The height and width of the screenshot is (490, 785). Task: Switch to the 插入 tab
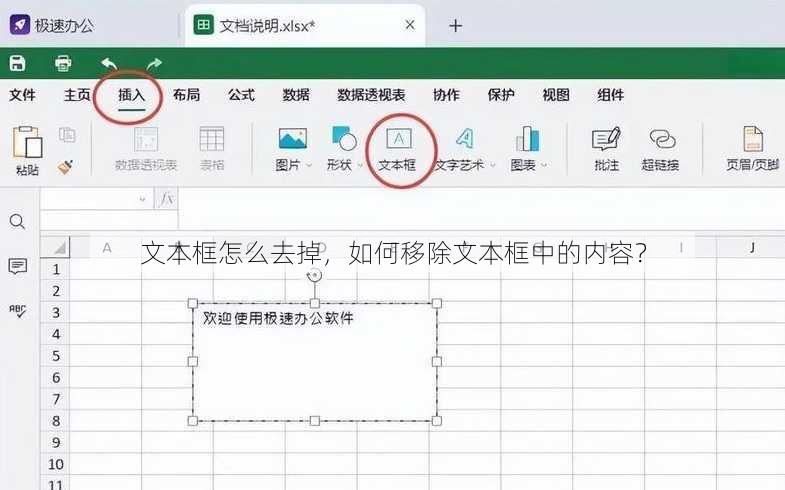pos(132,95)
